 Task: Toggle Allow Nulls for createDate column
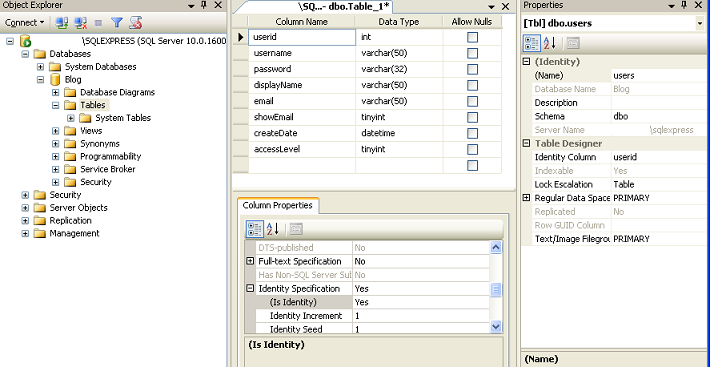coord(472,133)
